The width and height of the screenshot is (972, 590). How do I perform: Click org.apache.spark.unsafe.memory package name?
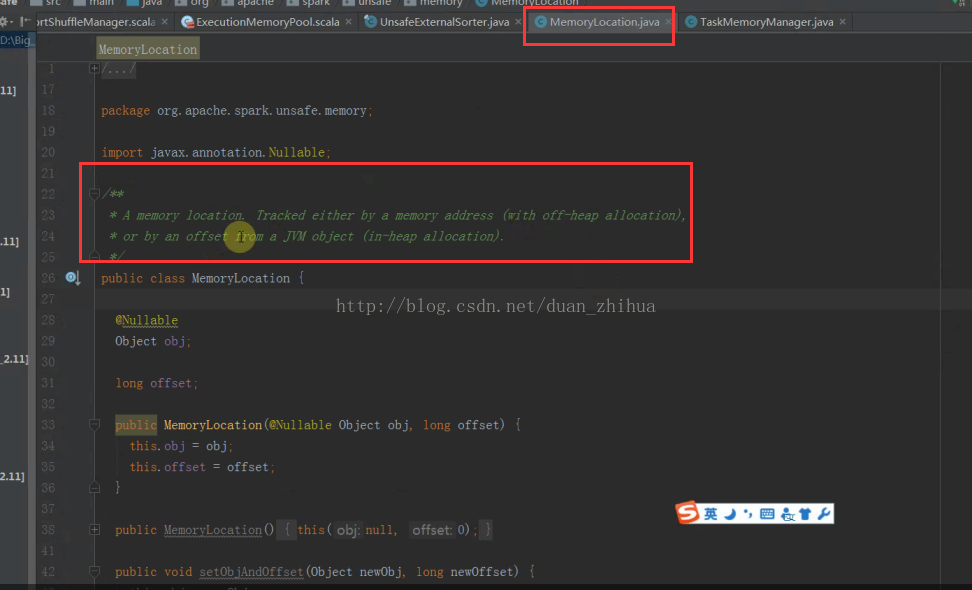pyautogui.click(x=262, y=110)
